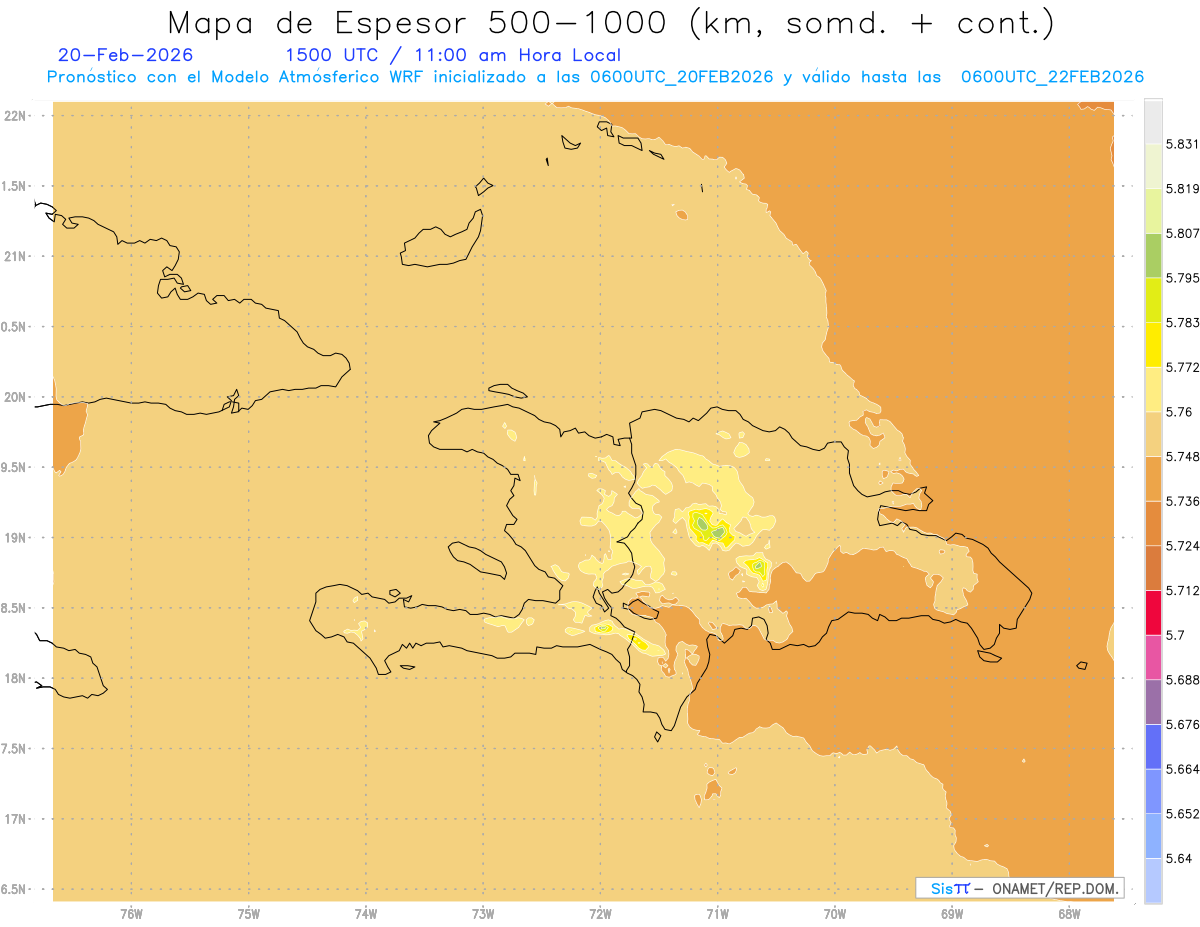The width and height of the screenshot is (1200, 927).
Task: Click the legend value 5.676
Action: [1182, 724]
